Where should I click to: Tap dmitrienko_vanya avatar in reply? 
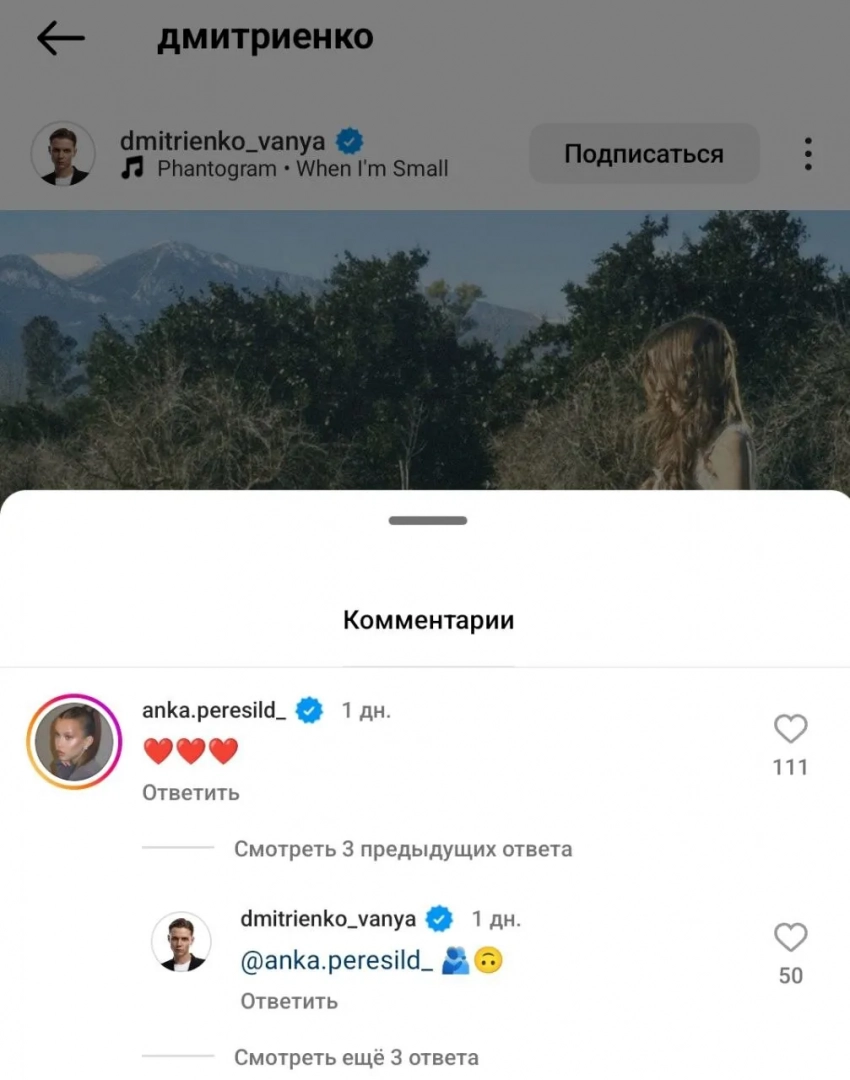tap(181, 942)
